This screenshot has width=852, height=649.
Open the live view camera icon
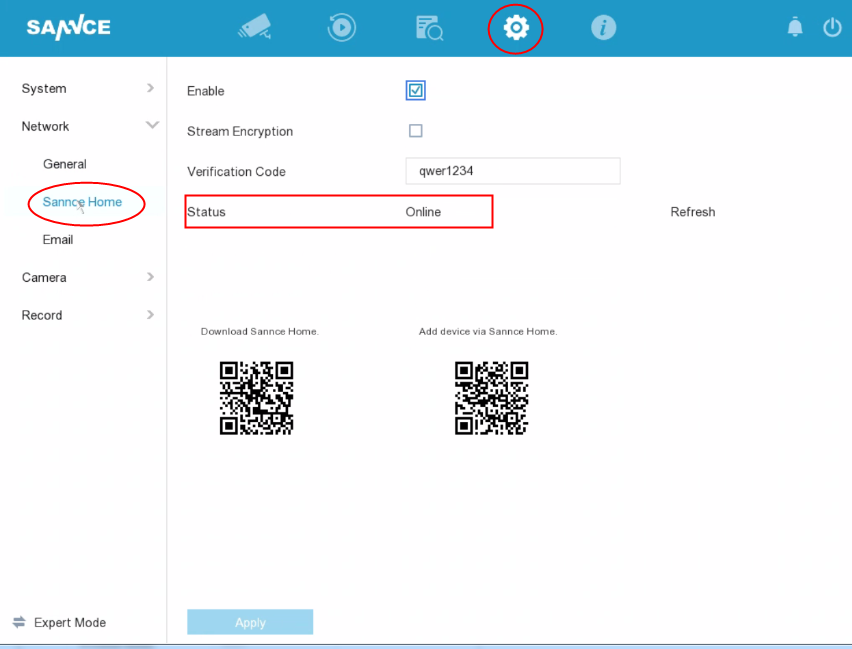pos(254,27)
